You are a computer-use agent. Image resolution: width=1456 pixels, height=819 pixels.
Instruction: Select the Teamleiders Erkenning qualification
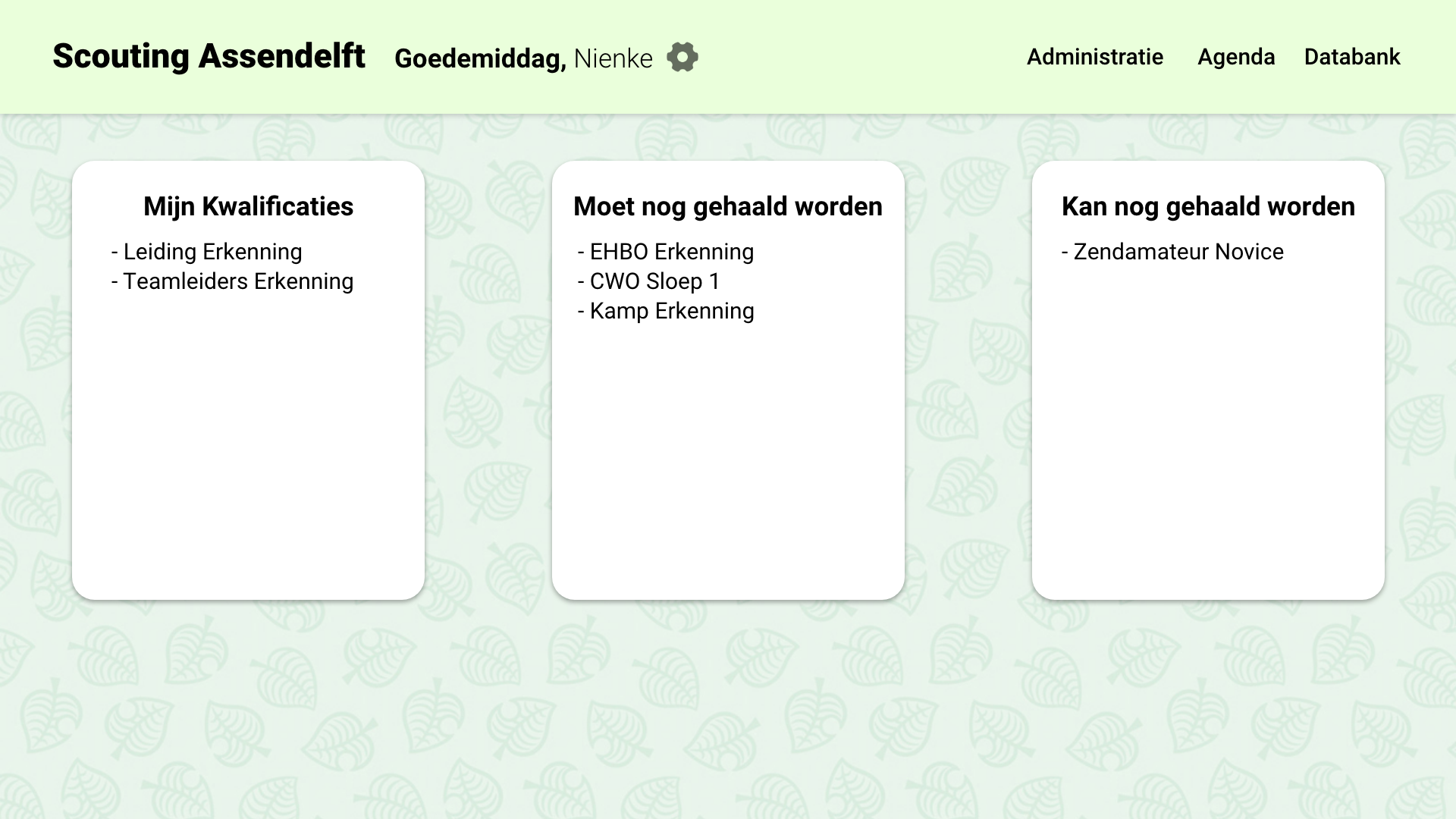237,281
